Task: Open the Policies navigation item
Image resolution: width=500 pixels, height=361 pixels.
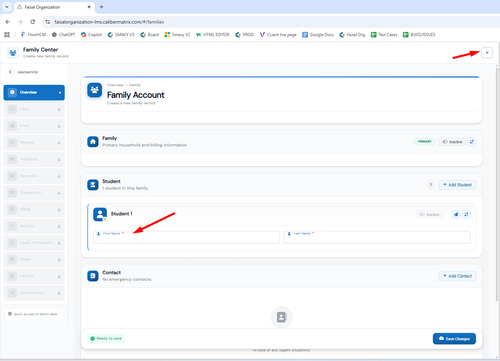Action: [x=34, y=276]
